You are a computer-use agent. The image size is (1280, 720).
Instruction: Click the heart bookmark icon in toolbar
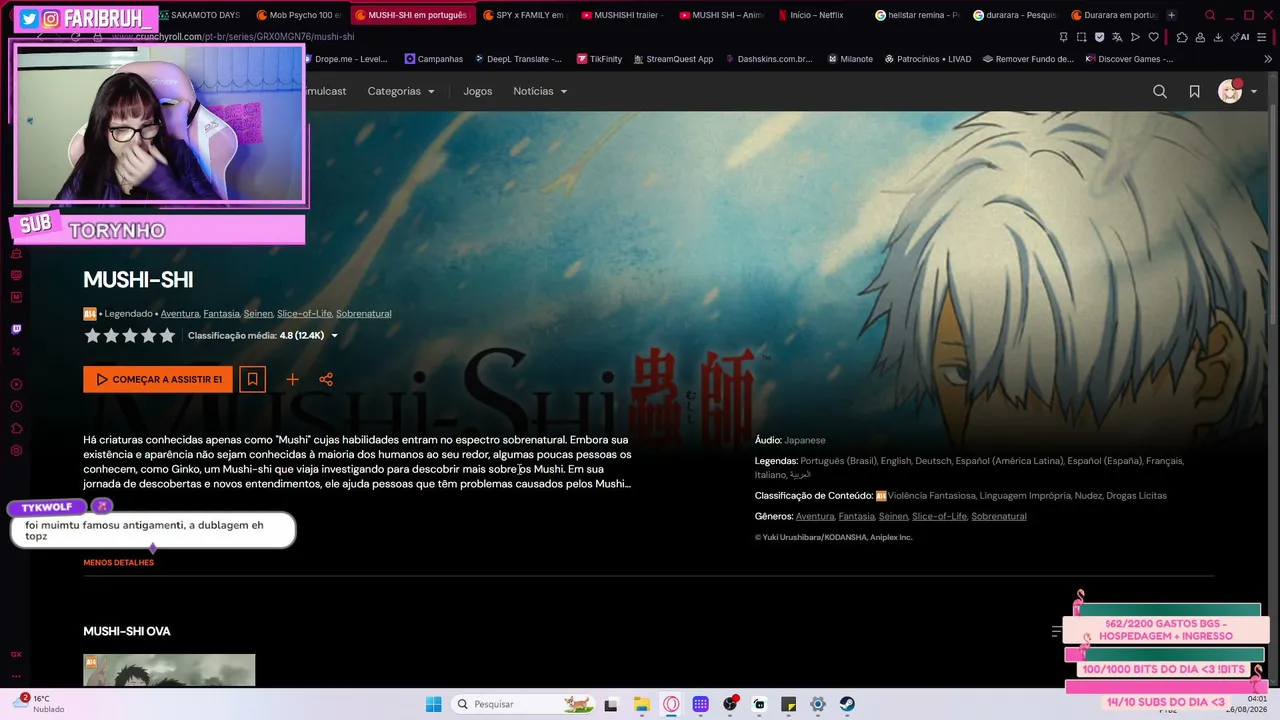[x=1153, y=37]
